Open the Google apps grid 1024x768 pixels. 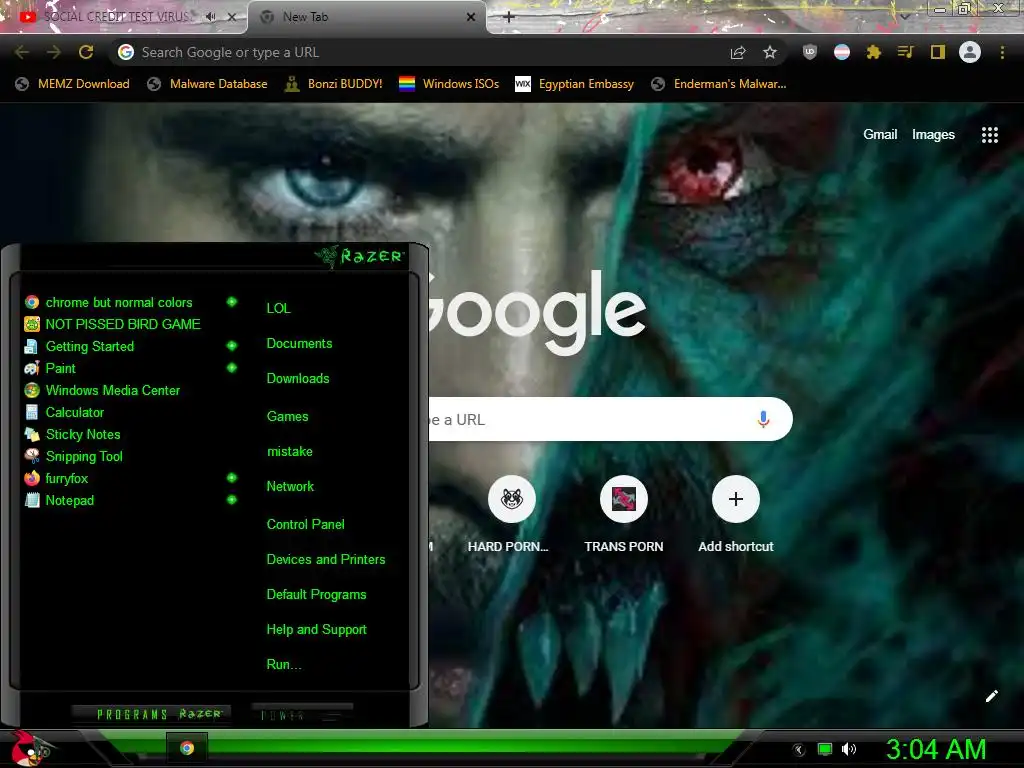[990, 135]
